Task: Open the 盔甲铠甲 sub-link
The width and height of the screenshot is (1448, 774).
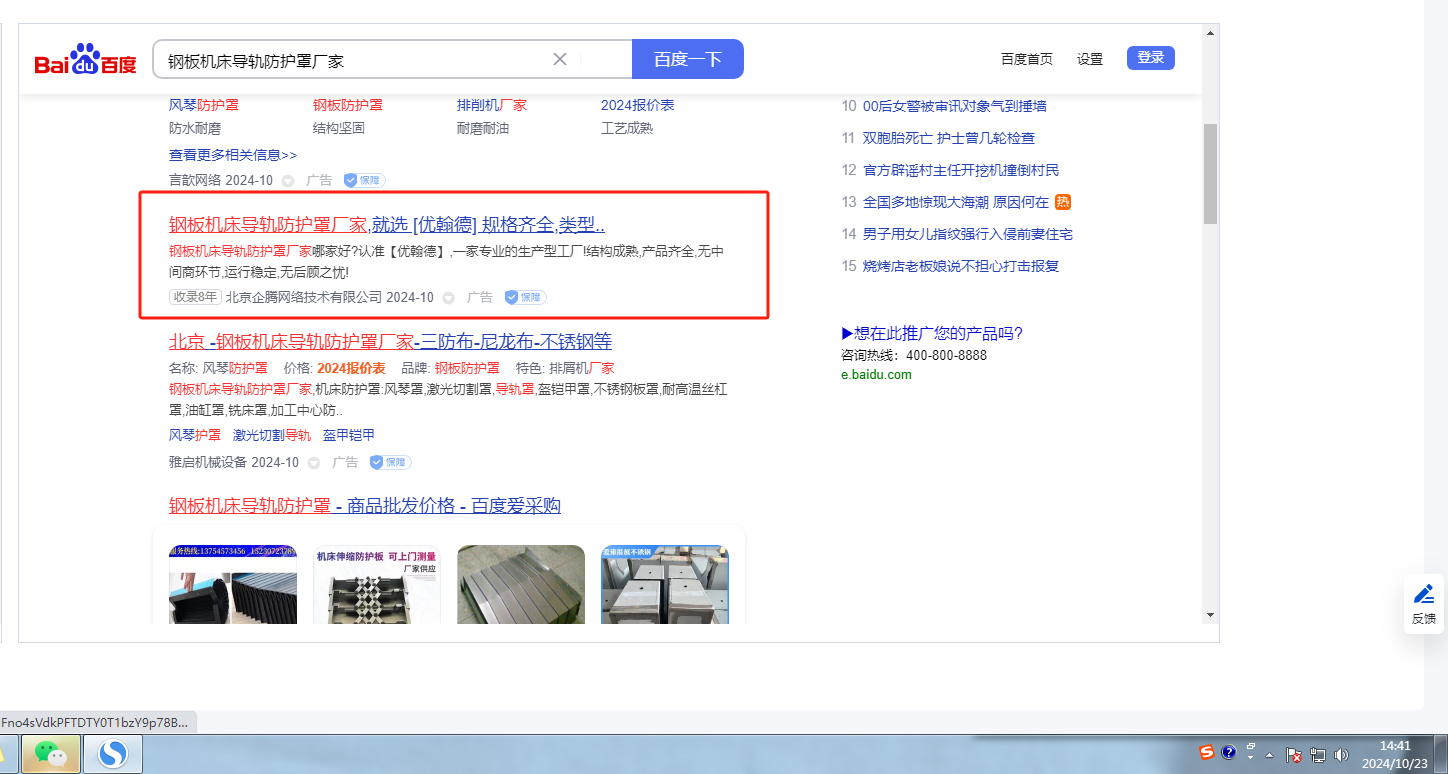Action: pyautogui.click(x=349, y=435)
